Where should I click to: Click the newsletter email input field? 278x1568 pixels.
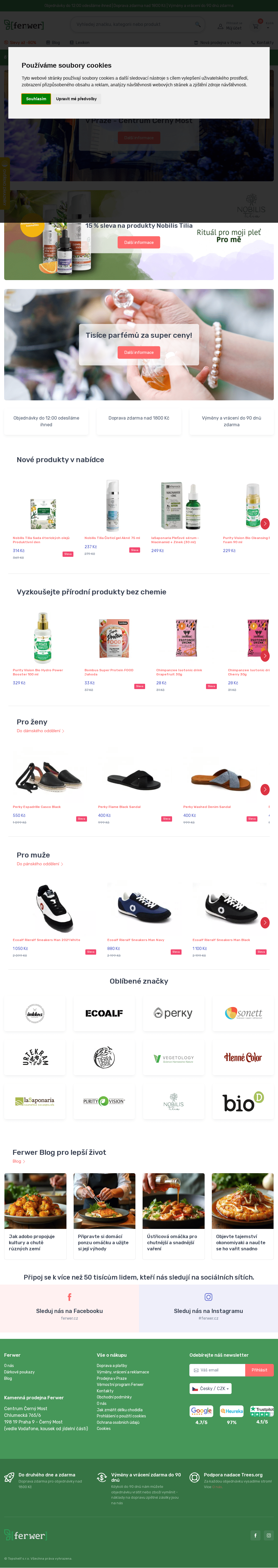pyautogui.click(x=217, y=1369)
